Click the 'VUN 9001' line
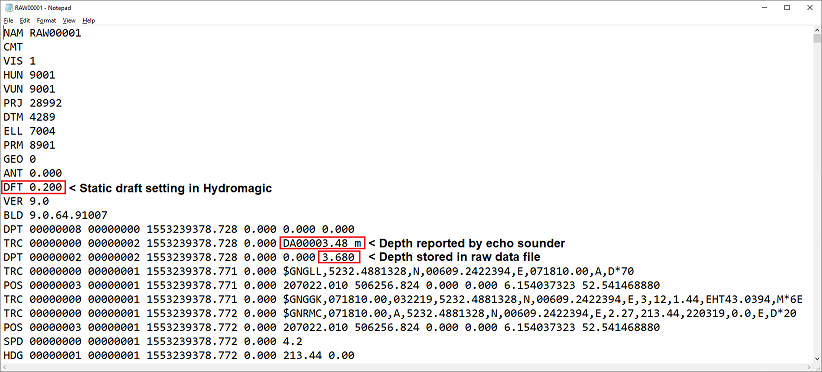The height and width of the screenshot is (372, 822). click(29, 89)
